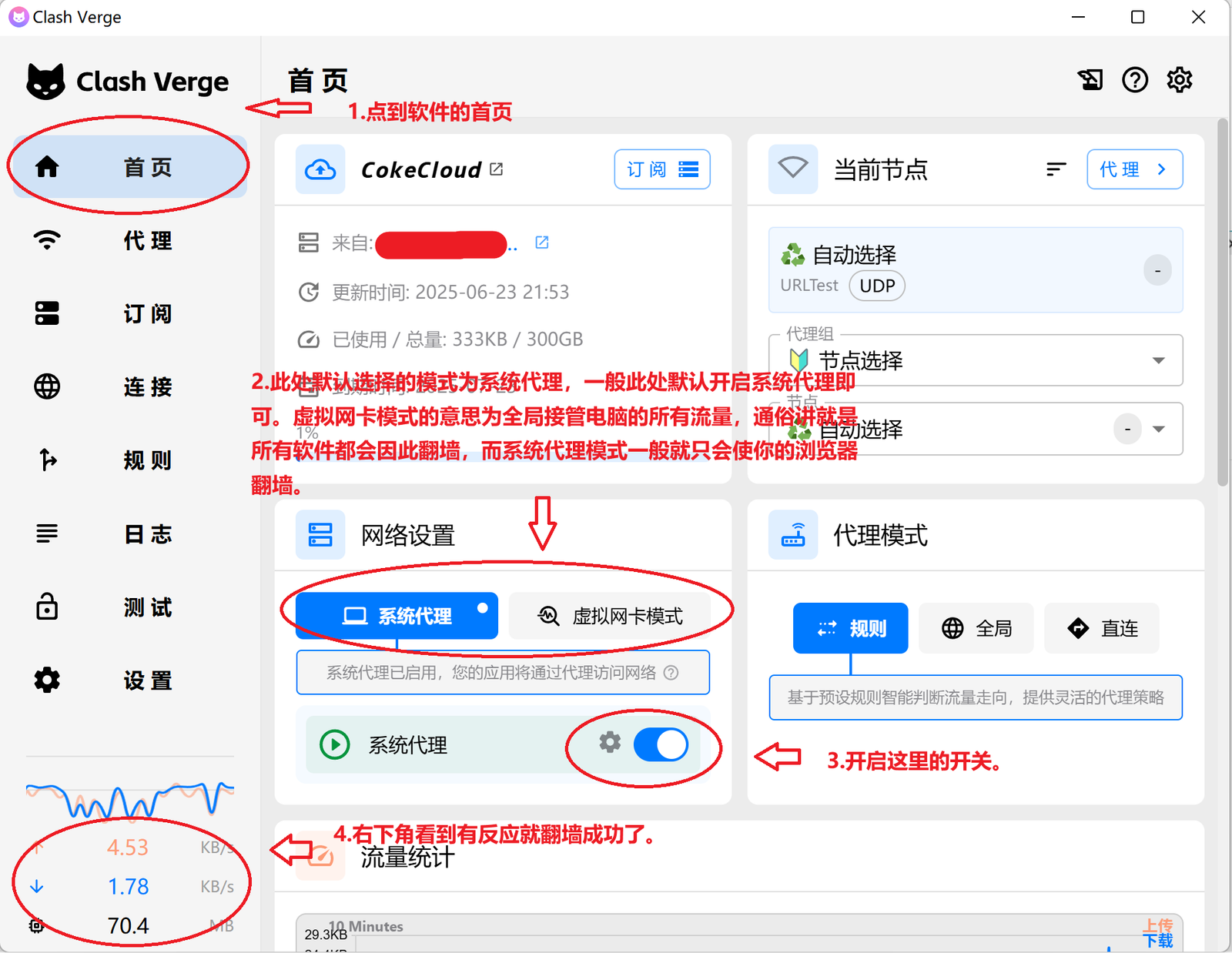
Task: Click the 代理 button in 当前节点 card
Action: (x=1135, y=169)
